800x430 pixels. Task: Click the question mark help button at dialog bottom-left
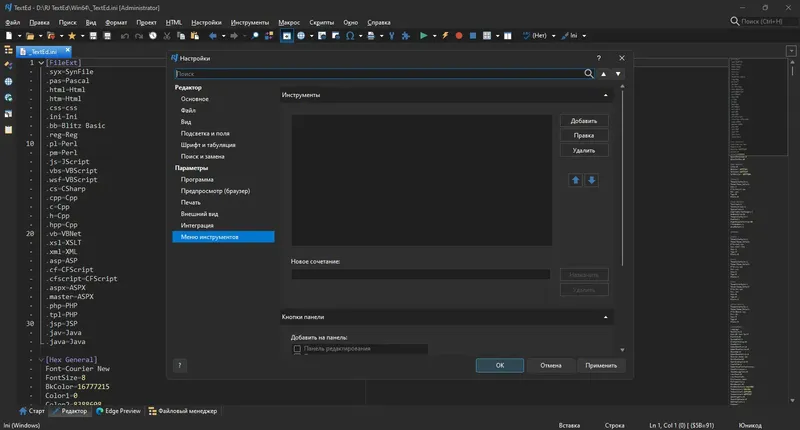coord(180,366)
